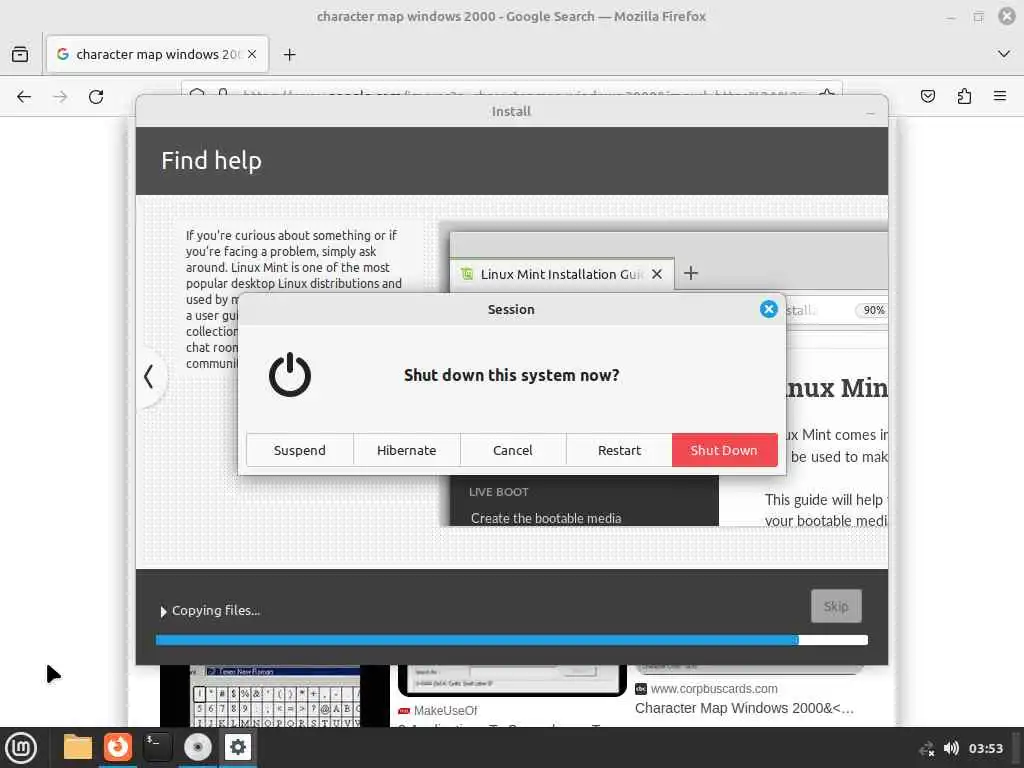This screenshot has width=1024, height=768.
Task: Go forward in Firefox
Action: point(60,97)
